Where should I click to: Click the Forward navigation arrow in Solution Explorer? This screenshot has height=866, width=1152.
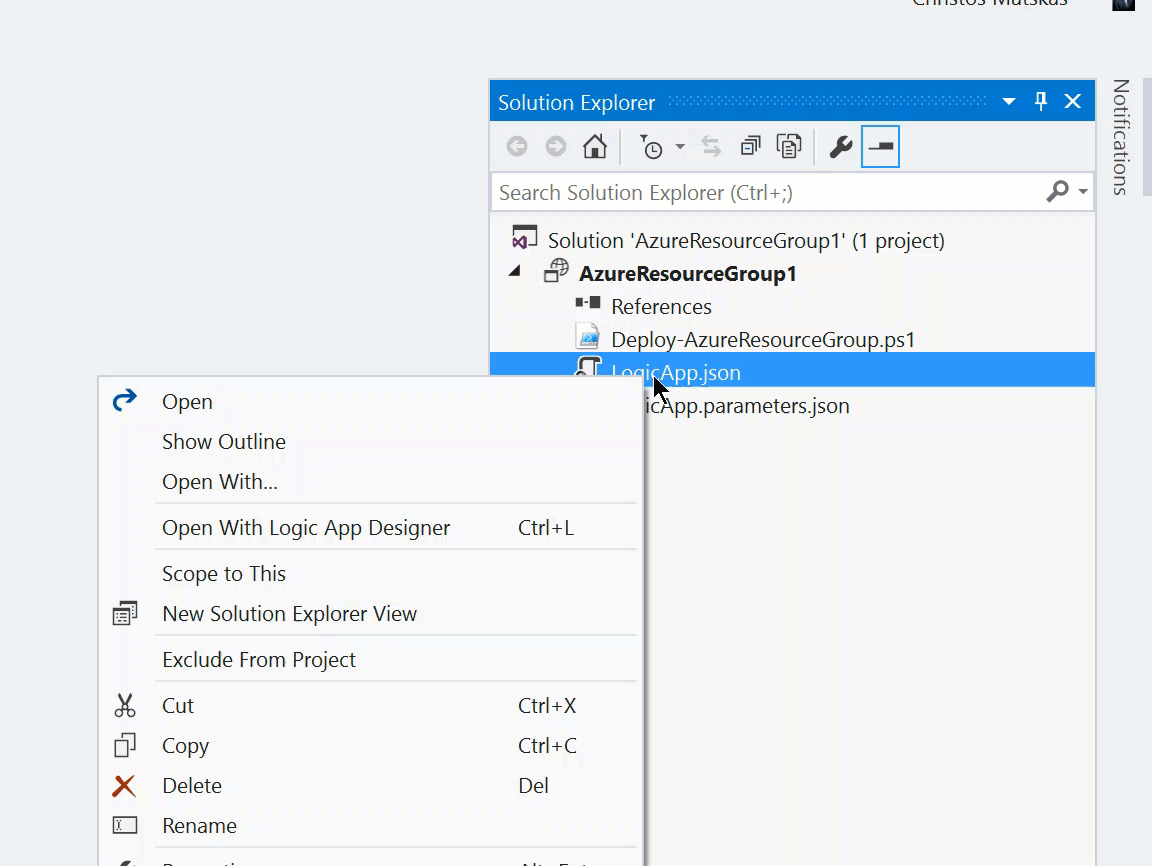[x=556, y=146]
